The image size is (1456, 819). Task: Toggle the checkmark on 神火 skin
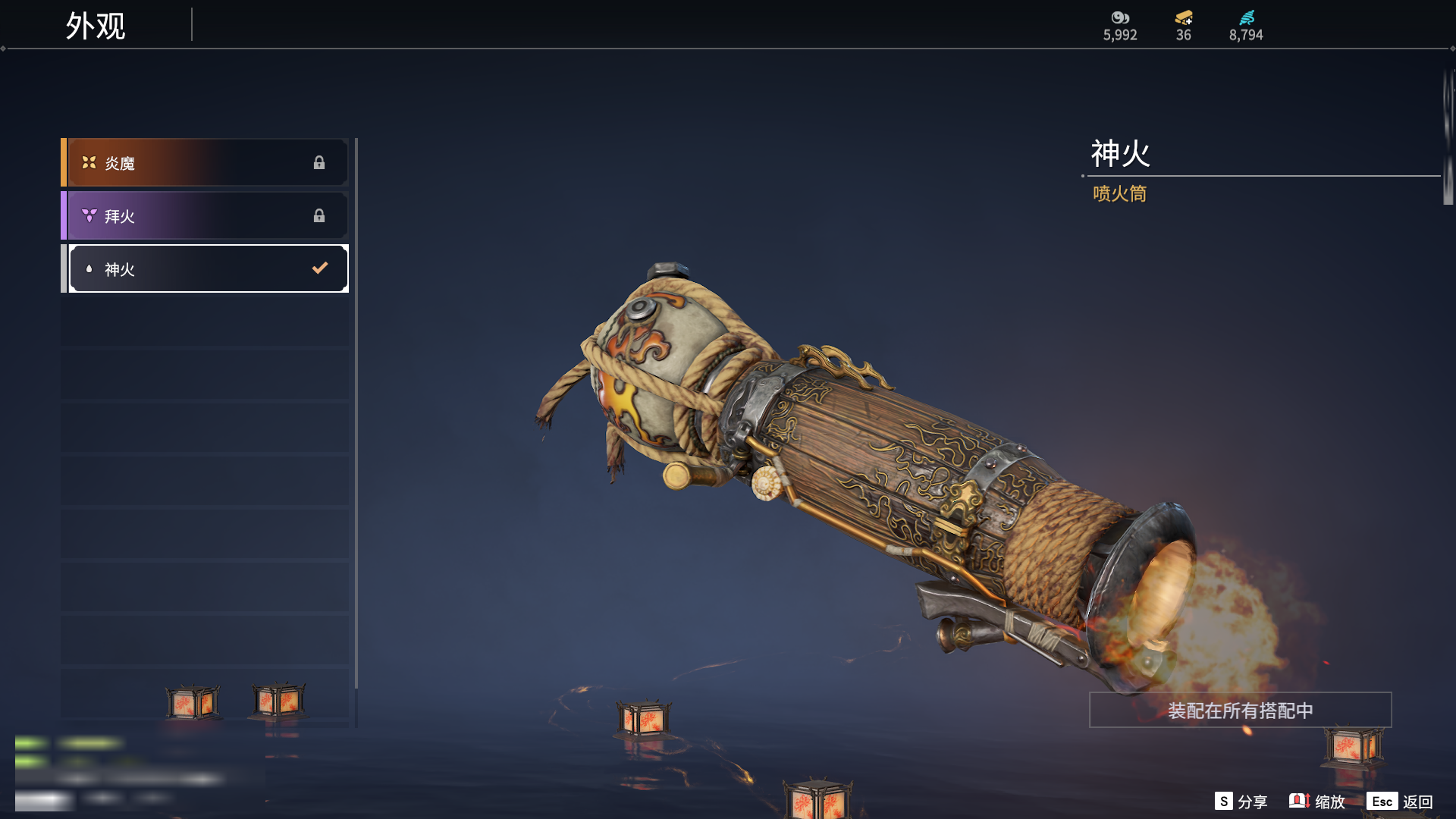click(320, 268)
